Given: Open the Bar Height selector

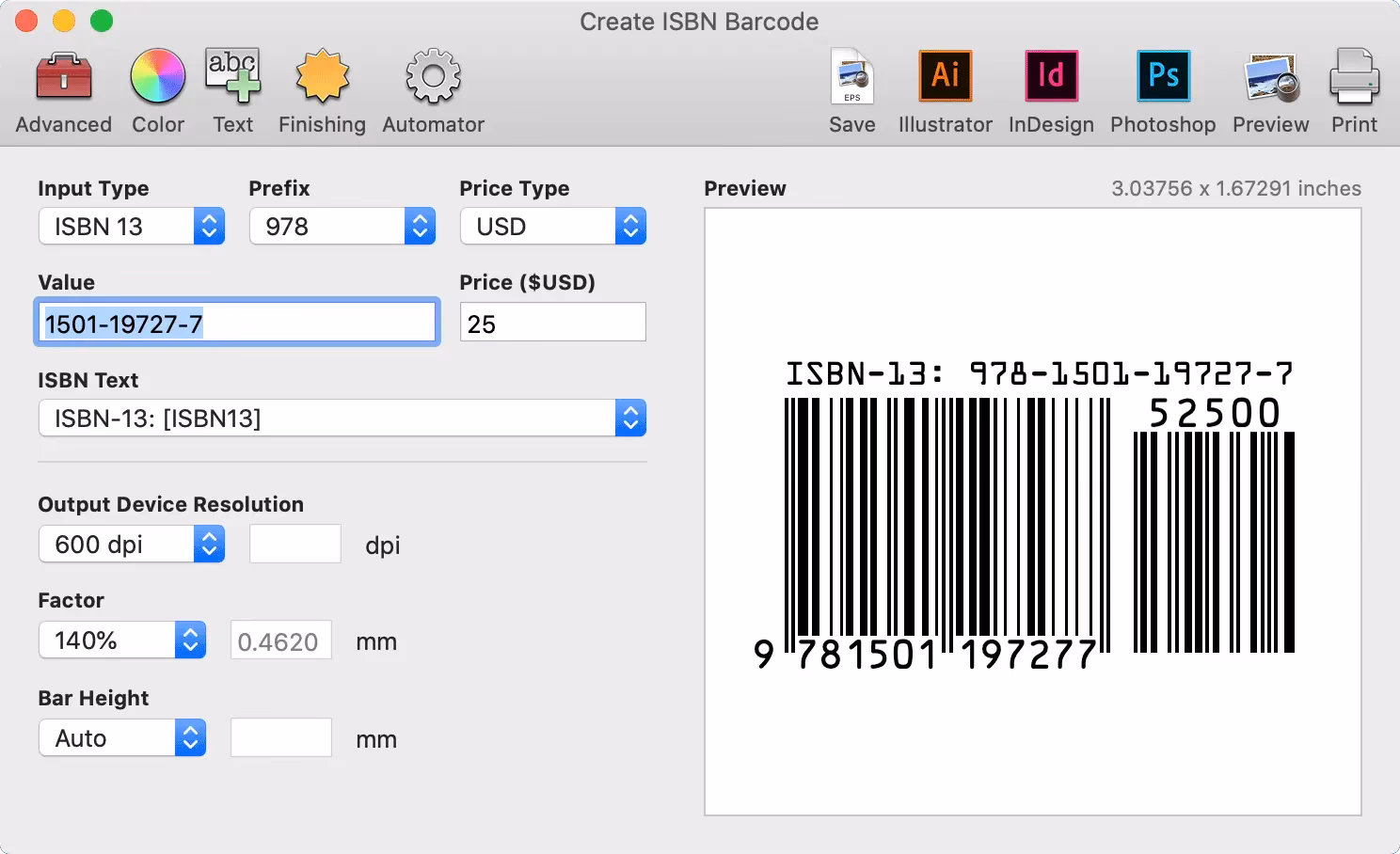Looking at the screenshot, I should (121, 737).
